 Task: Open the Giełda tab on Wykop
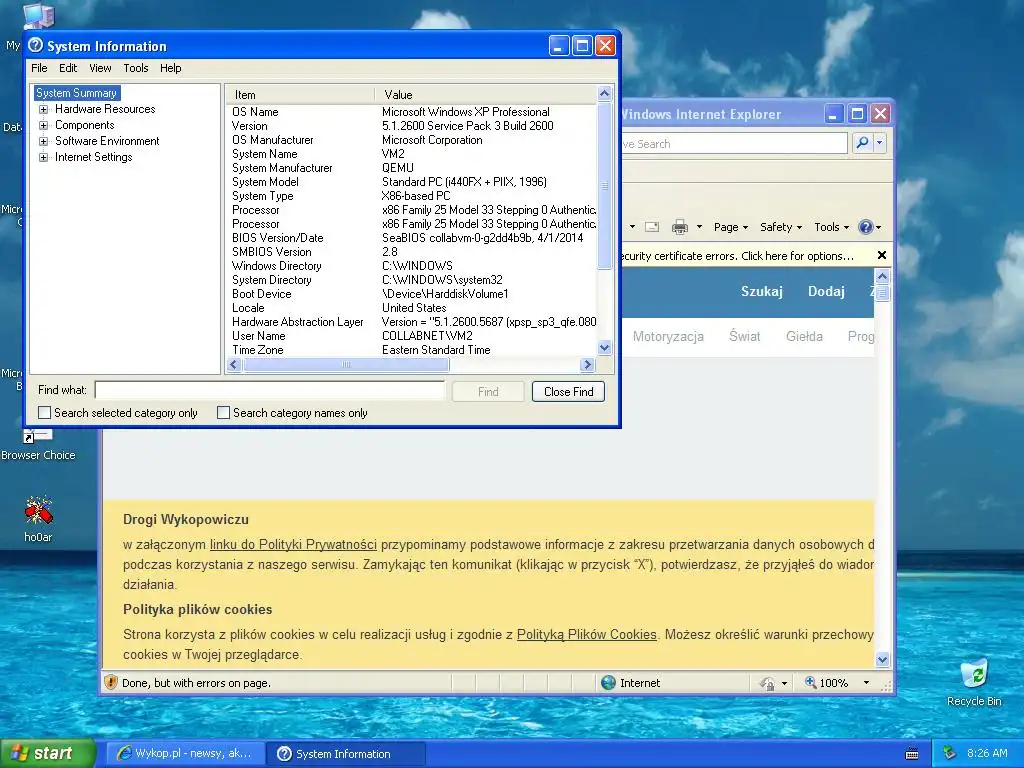[804, 336]
